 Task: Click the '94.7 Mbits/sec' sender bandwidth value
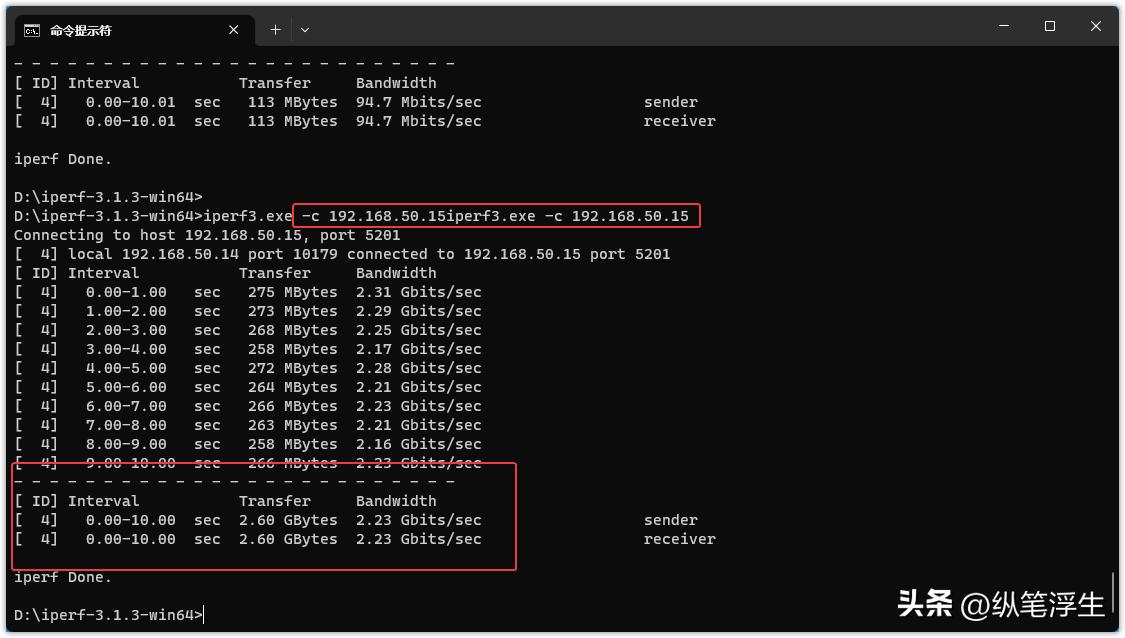pos(418,102)
